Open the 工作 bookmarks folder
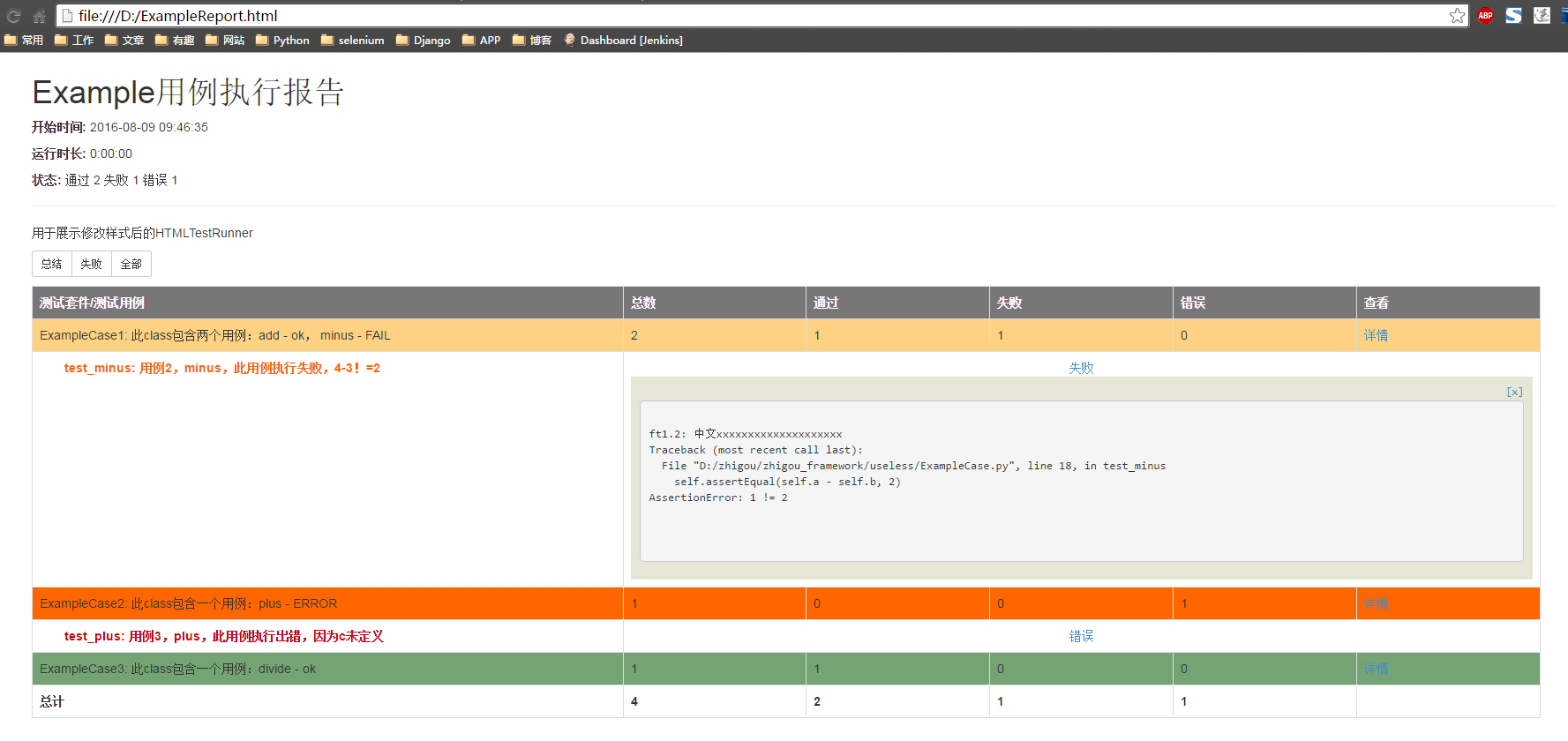 tap(74, 40)
